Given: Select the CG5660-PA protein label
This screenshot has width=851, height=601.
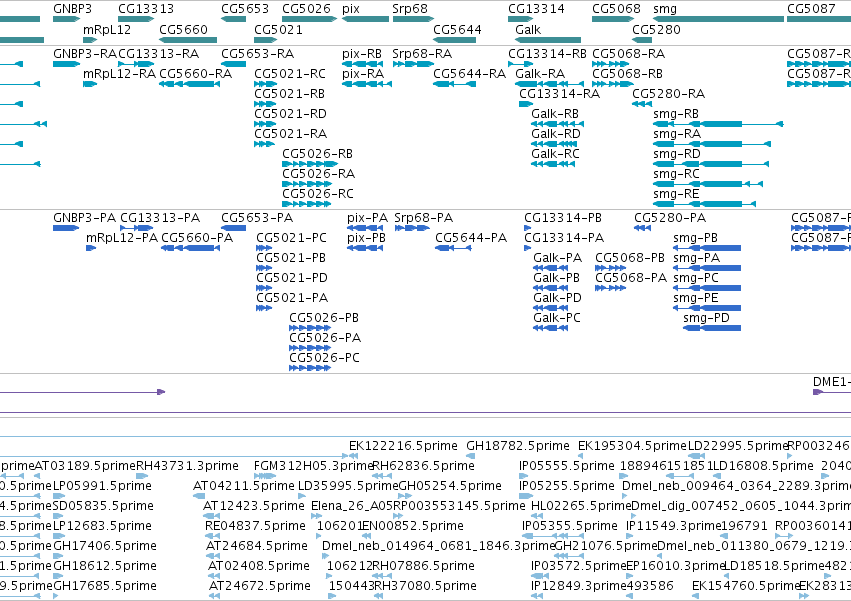Looking at the screenshot, I should pyautogui.click(x=197, y=238).
